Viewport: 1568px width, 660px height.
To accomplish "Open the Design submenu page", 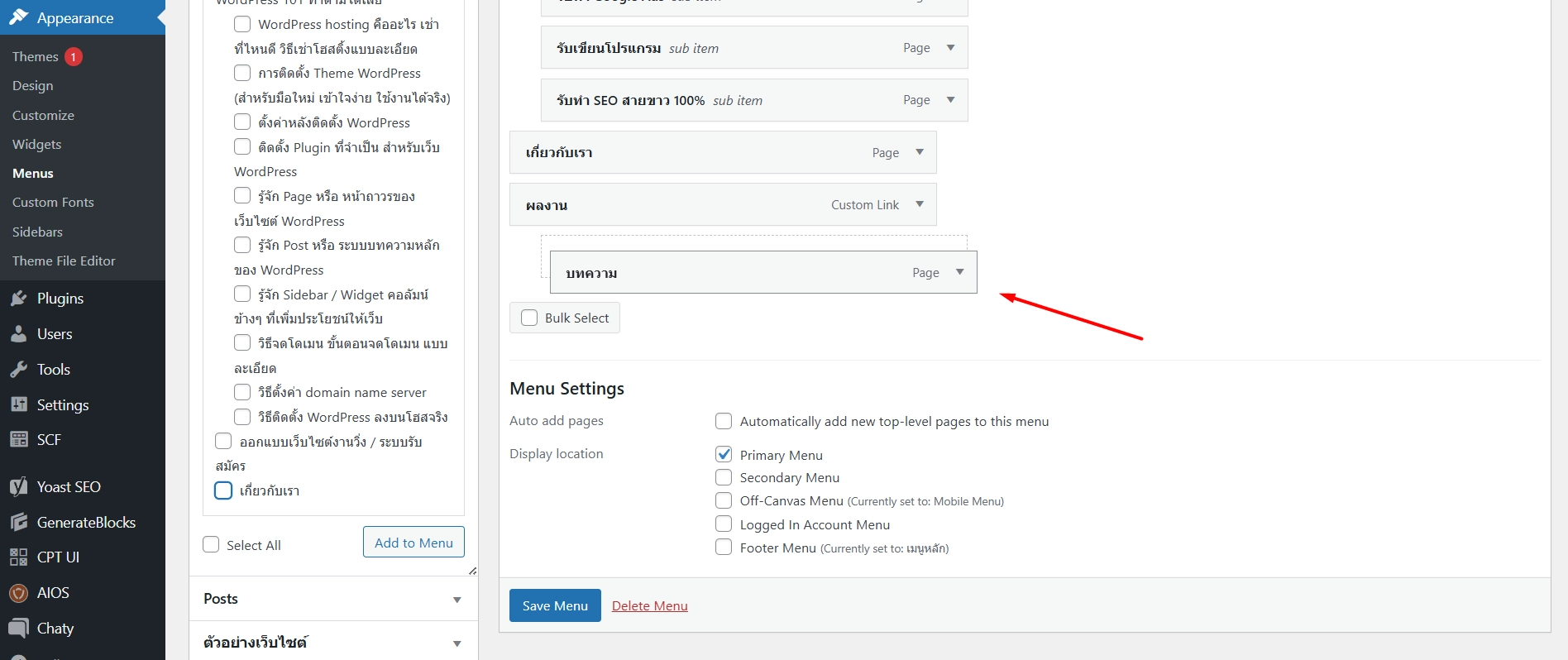I will tap(33, 86).
